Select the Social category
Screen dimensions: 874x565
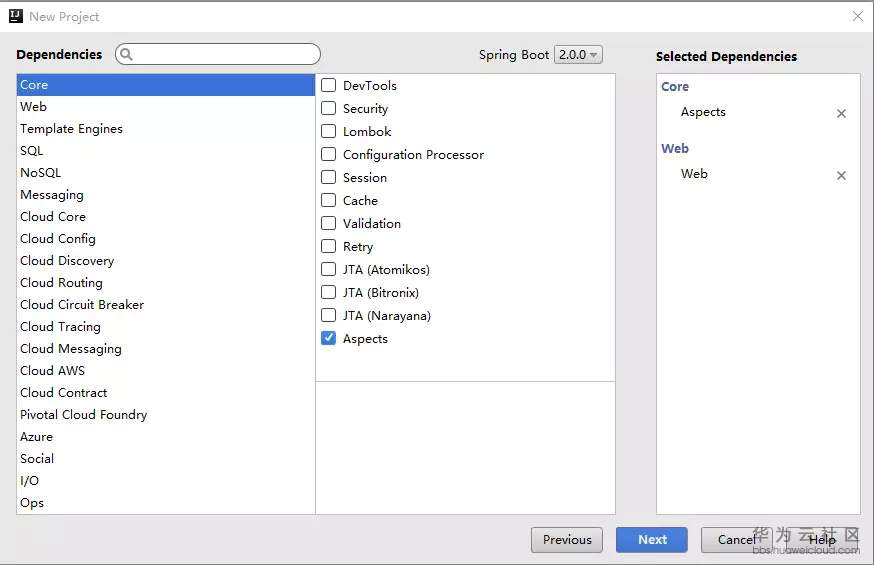tap(166, 459)
